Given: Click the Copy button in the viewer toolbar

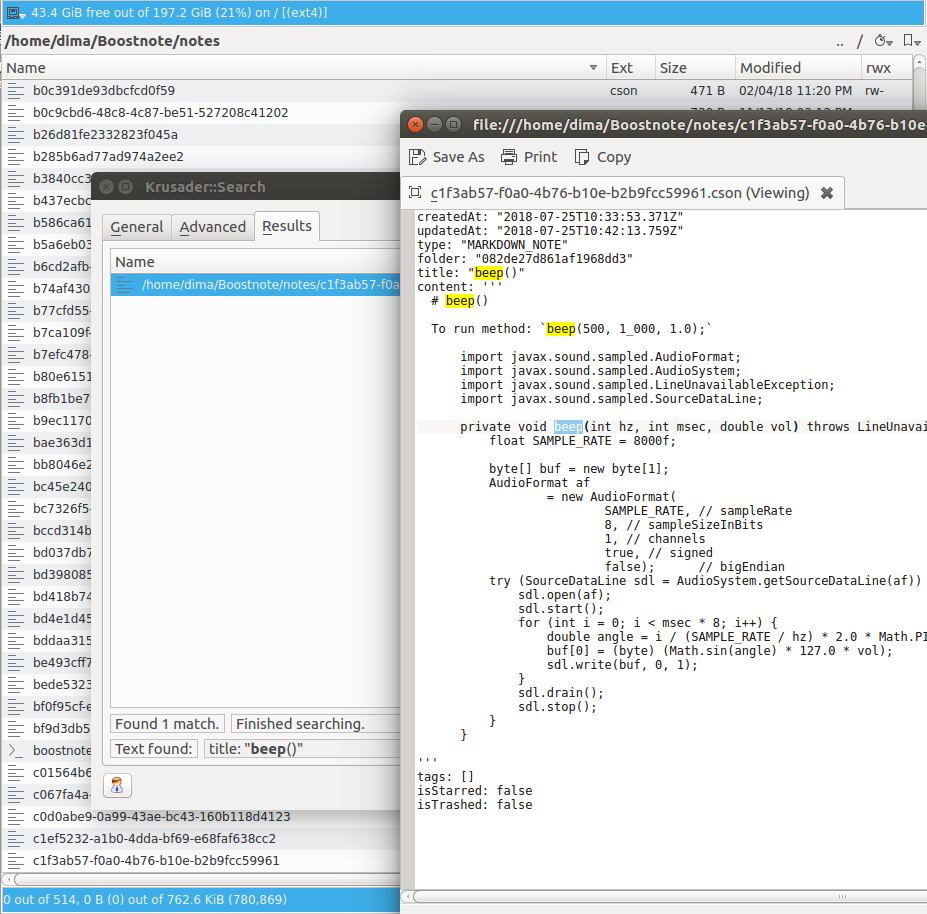Looking at the screenshot, I should [x=603, y=157].
